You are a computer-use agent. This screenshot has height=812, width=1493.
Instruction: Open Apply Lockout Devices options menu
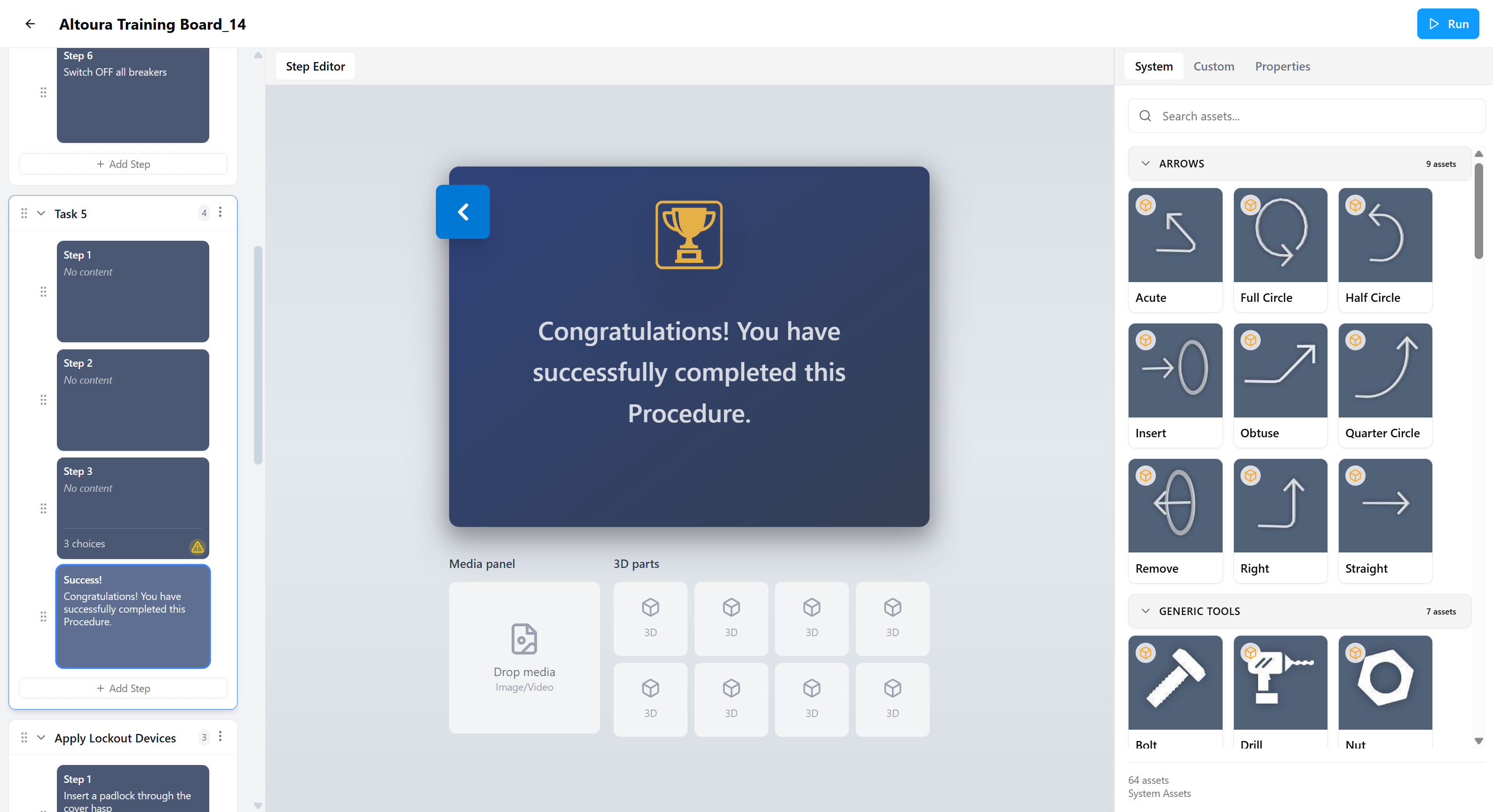coord(220,737)
